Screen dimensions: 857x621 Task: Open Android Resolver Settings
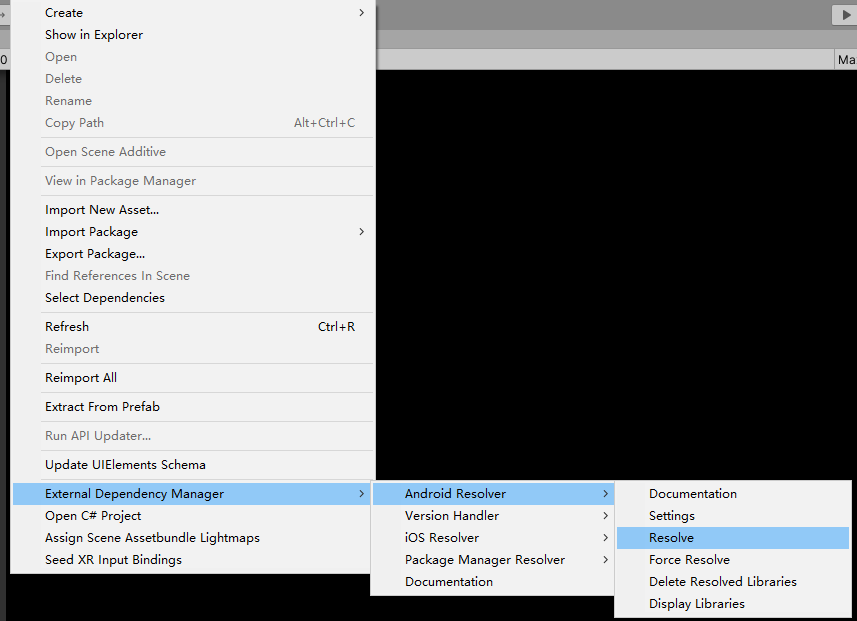click(x=670, y=515)
